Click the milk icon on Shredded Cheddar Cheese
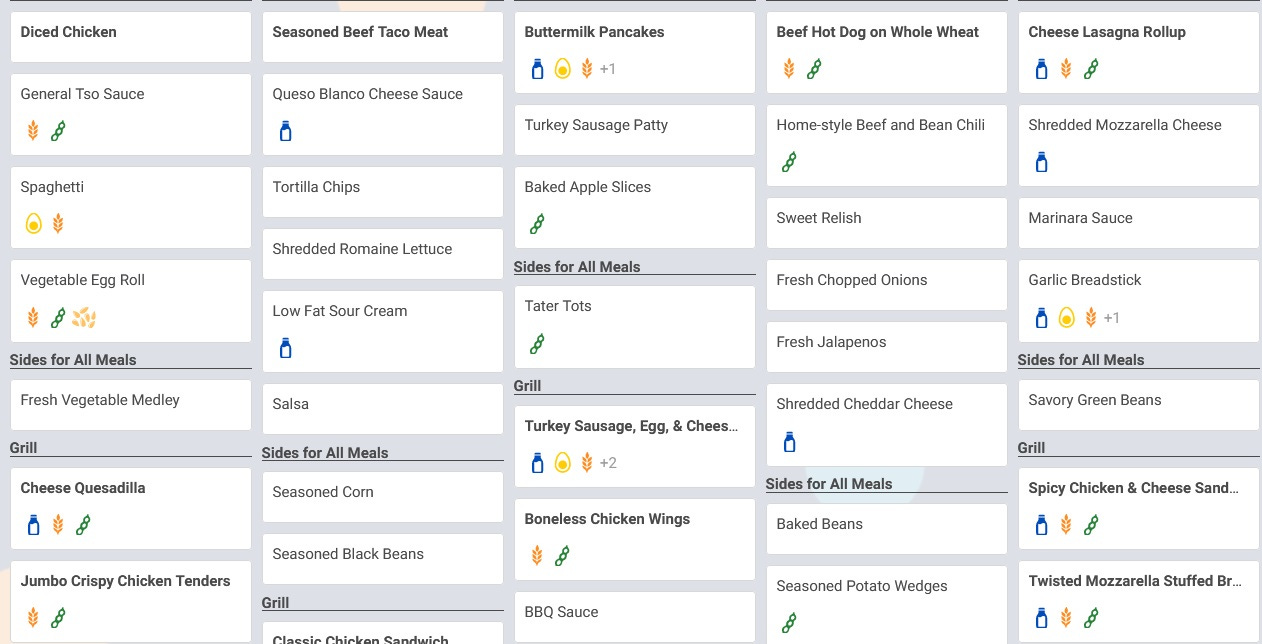This screenshot has height=644, width=1262. [789, 441]
